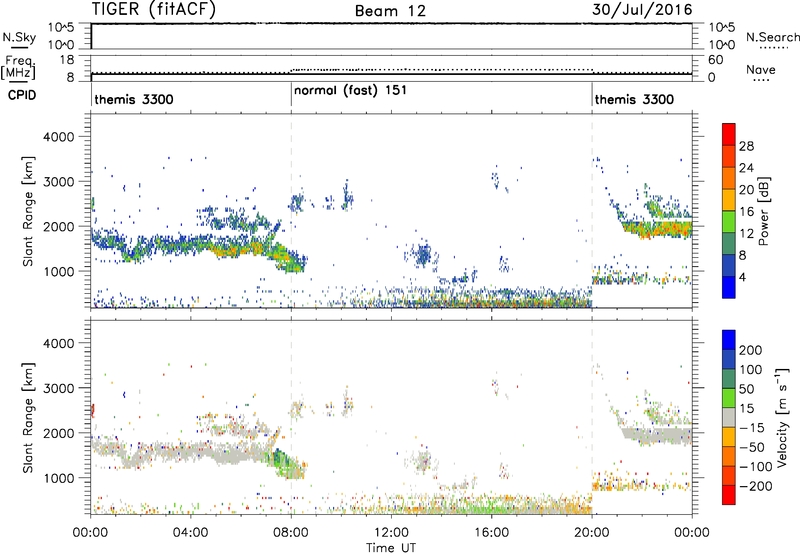The height and width of the screenshot is (554, 800).
Task: Click the '04:00' time tick label
Action: 191,533
